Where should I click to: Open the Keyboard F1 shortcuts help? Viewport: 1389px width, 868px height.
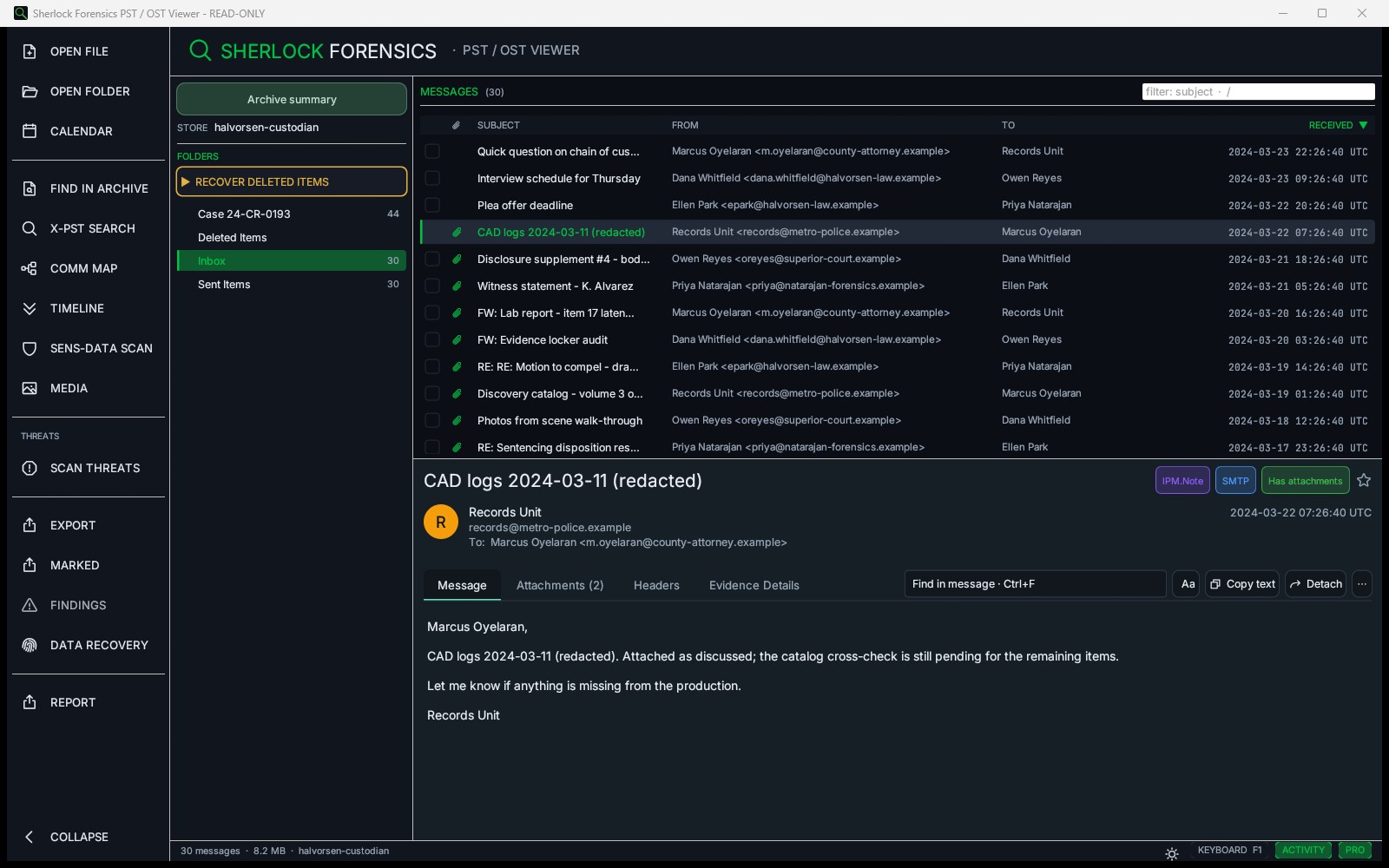click(1229, 850)
